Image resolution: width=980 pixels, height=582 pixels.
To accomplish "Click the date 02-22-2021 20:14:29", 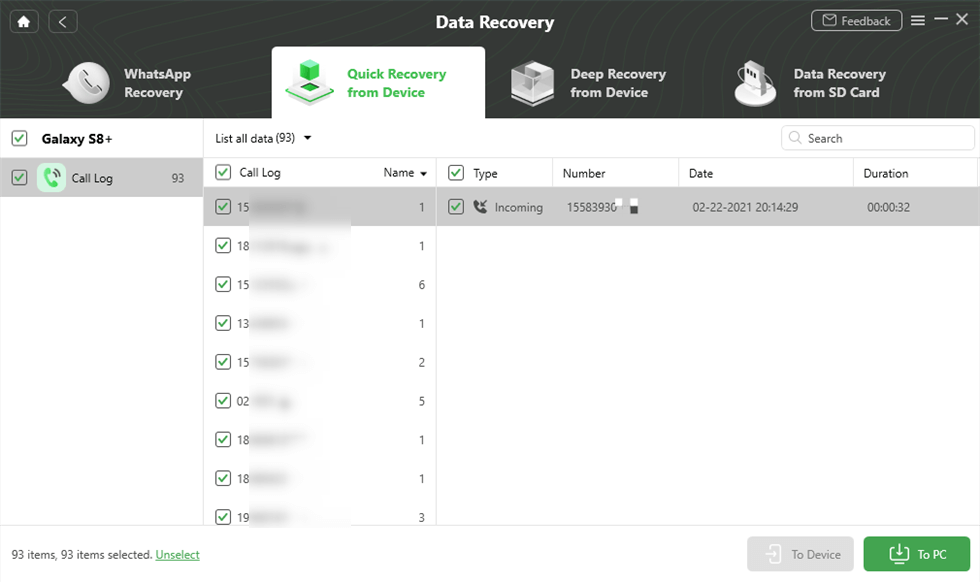I will (x=745, y=207).
